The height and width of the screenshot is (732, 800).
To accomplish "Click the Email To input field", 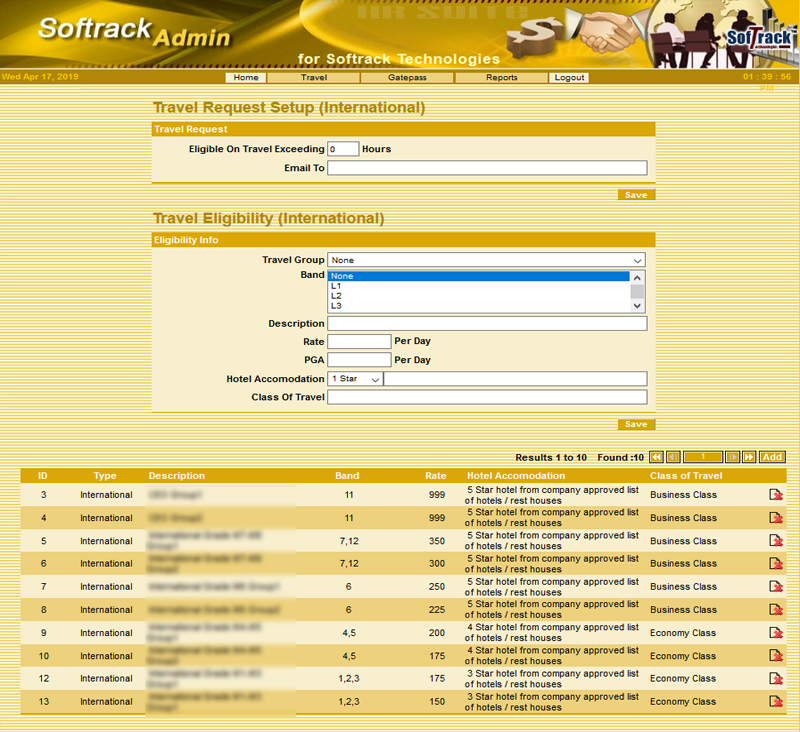I will click(487, 168).
